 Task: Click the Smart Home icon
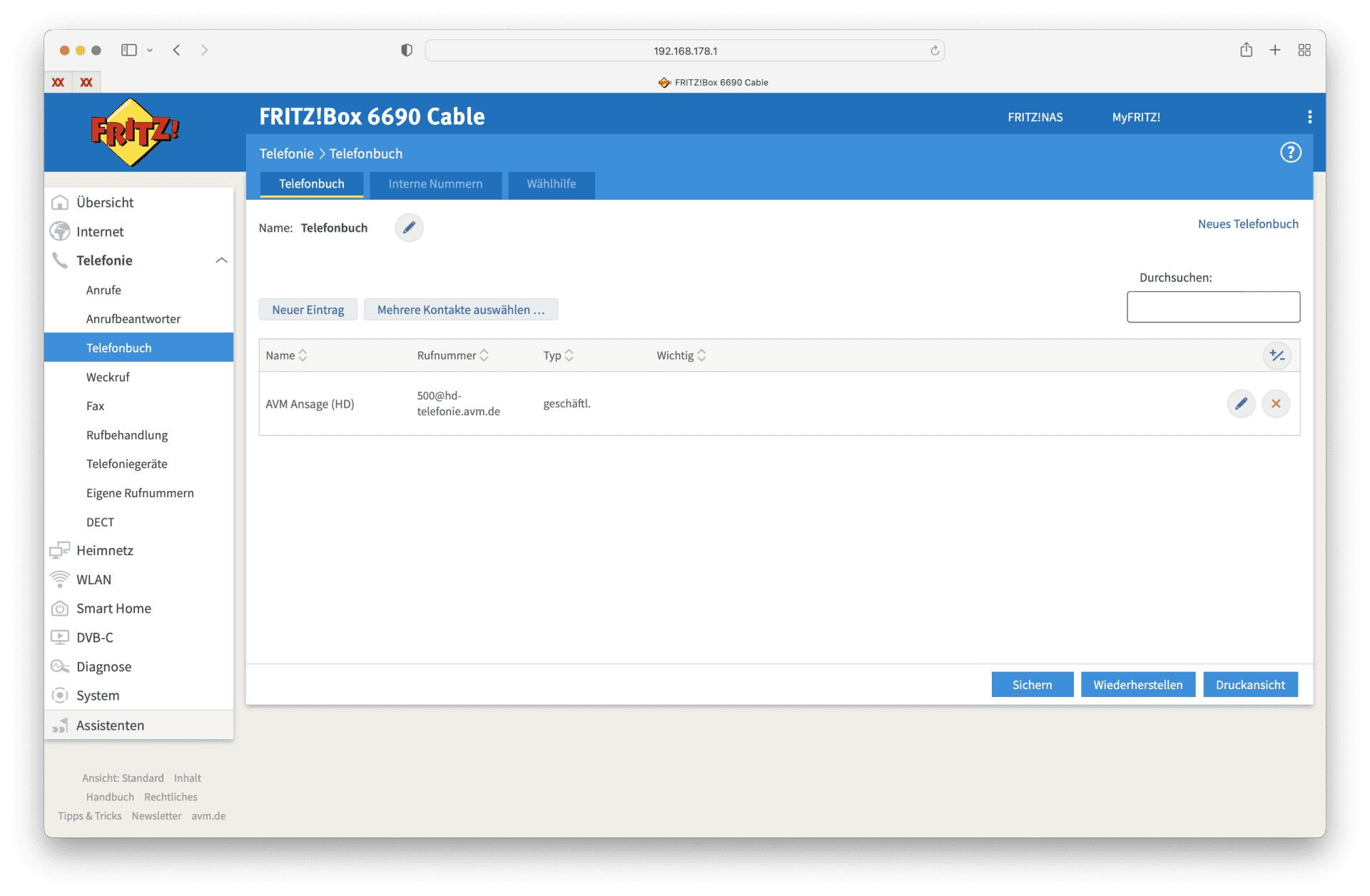pyautogui.click(x=60, y=609)
